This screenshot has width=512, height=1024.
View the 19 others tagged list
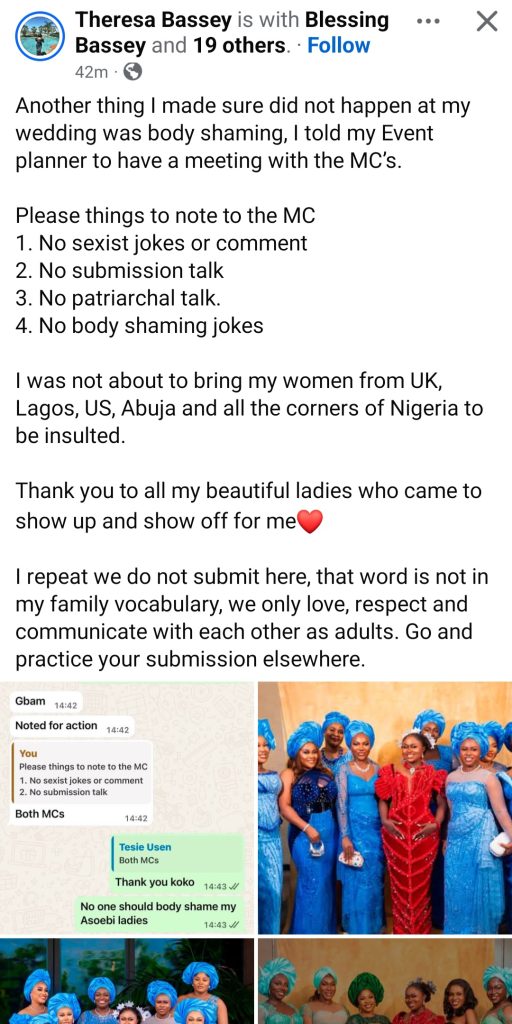(238, 46)
